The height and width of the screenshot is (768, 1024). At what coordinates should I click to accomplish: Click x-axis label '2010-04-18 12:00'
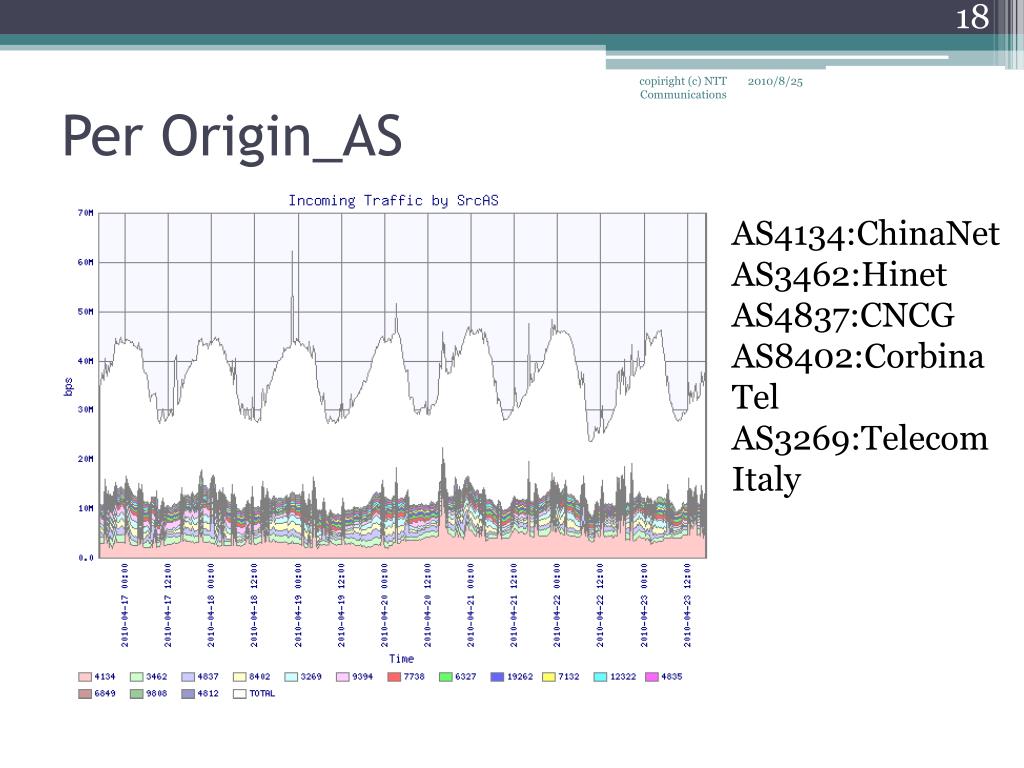click(x=255, y=605)
